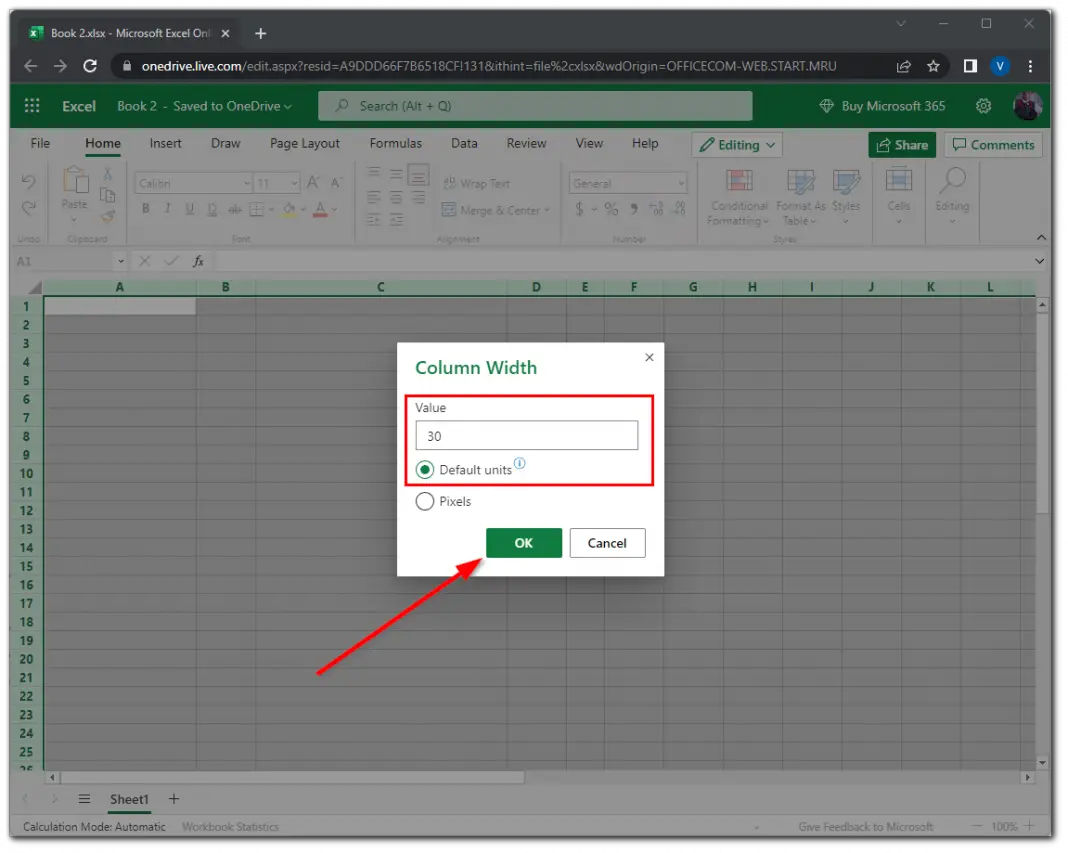The height and width of the screenshot is (853, 1068).
Task: Click the Italic formatting icon
Action: pos(168,209)
